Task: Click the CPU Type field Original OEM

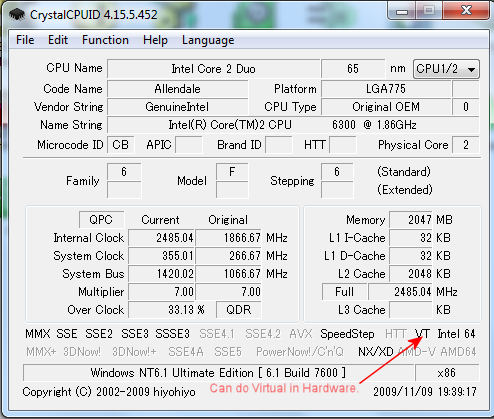Action: (x=386, y=107)
